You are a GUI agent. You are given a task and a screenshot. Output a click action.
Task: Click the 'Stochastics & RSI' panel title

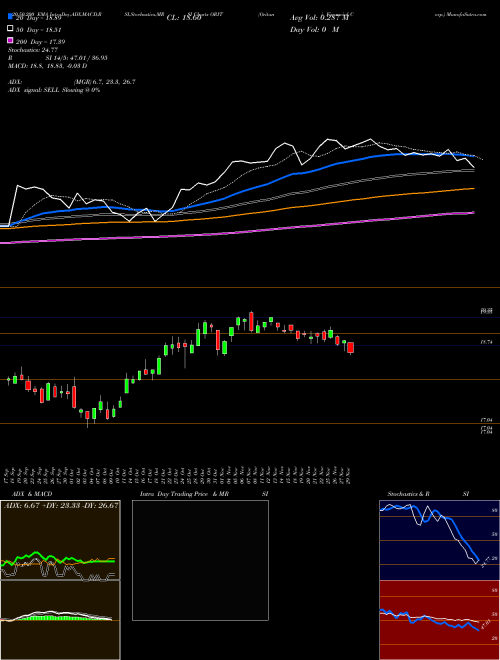pos(428,494)
